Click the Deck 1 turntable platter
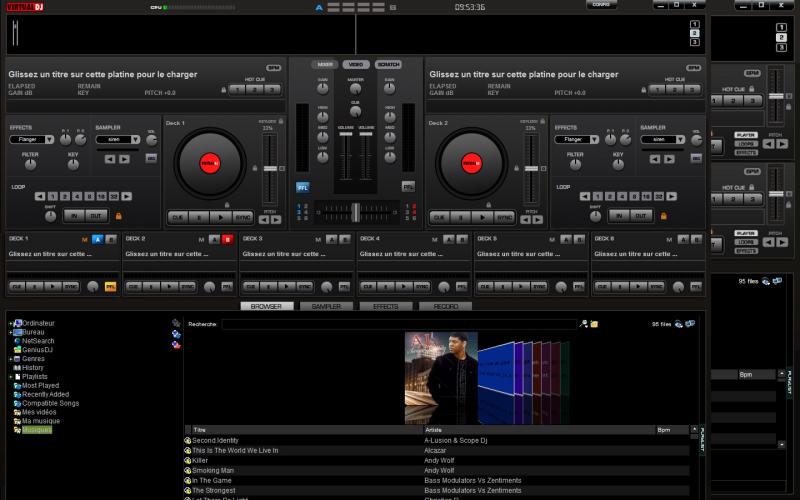This screenshot has height=500, width=800. pyautogui.click(x=210, y=164)
